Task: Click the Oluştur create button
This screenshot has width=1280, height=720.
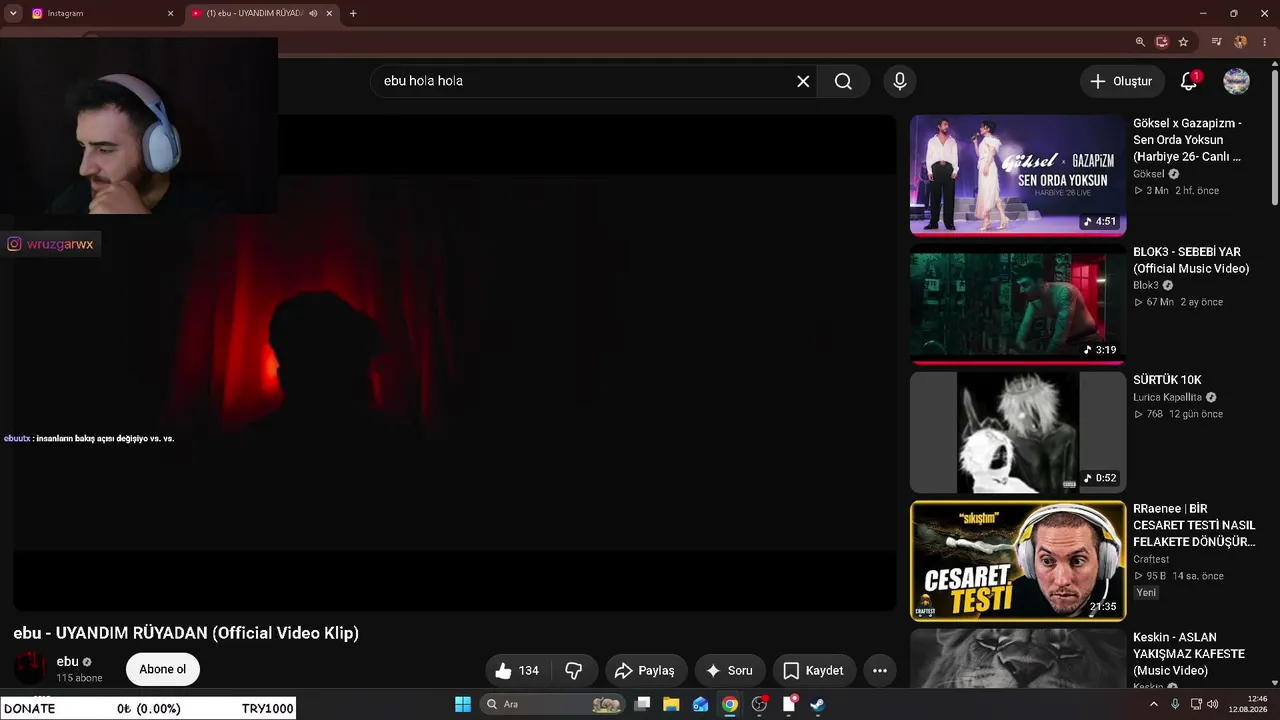Action: click(1121, 81)
